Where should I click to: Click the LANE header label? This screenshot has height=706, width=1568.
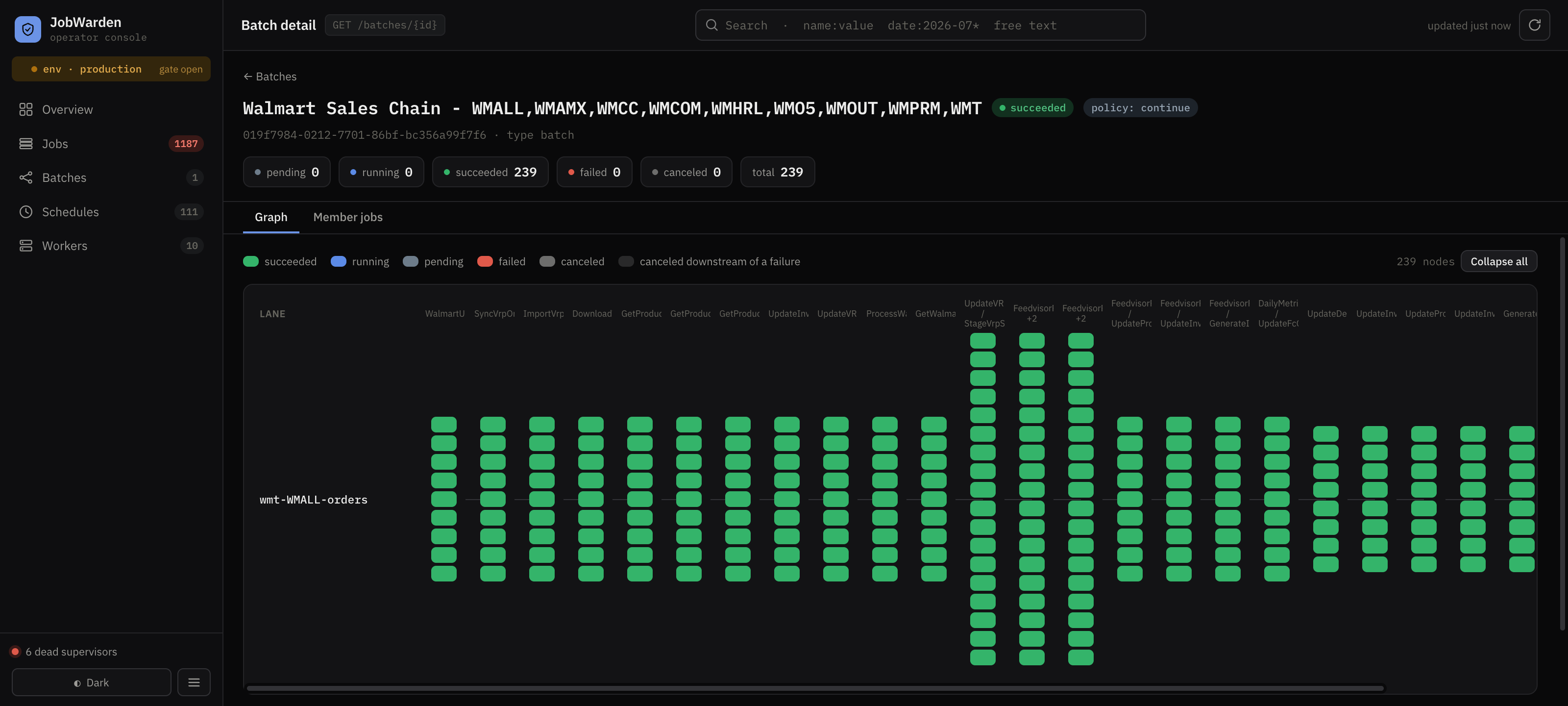pyautogui.click(x=272, y=314)
